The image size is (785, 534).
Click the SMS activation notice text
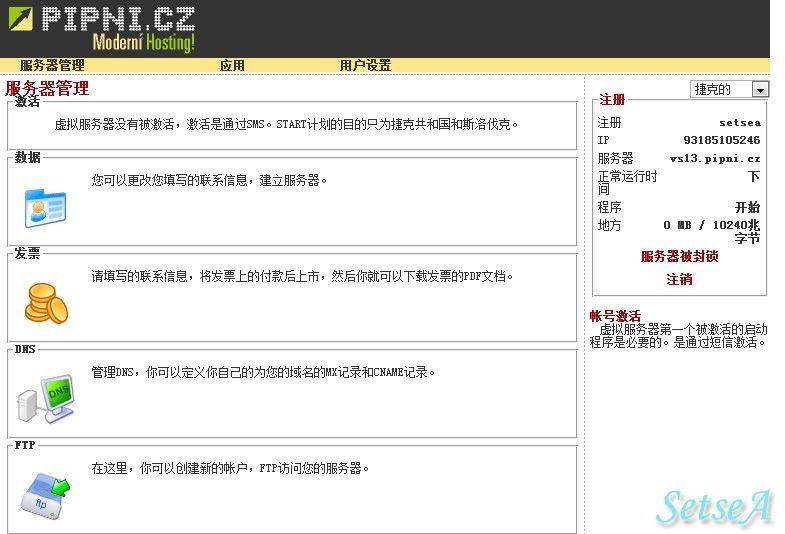[x=286, y=124]
